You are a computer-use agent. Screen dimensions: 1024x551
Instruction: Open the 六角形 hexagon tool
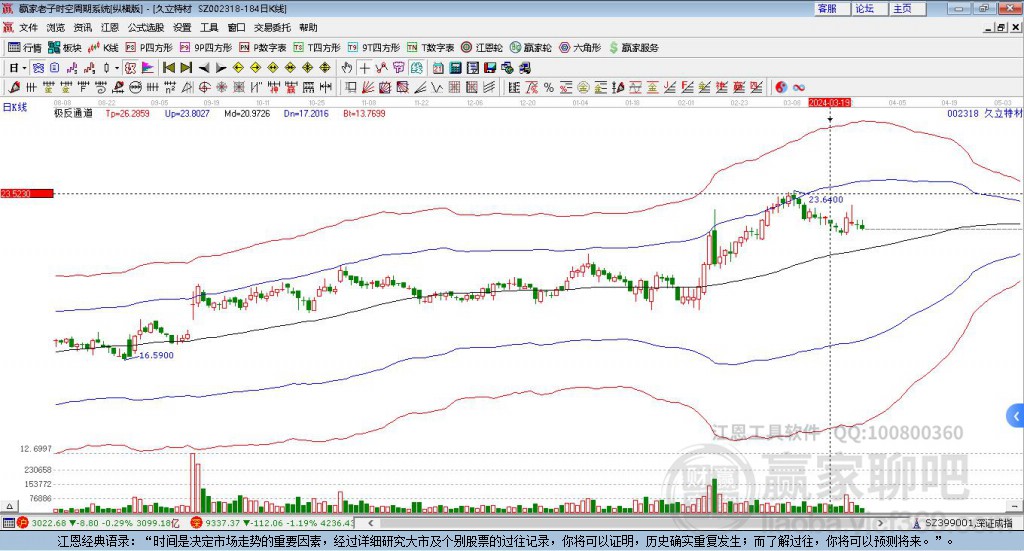(580, 48)
